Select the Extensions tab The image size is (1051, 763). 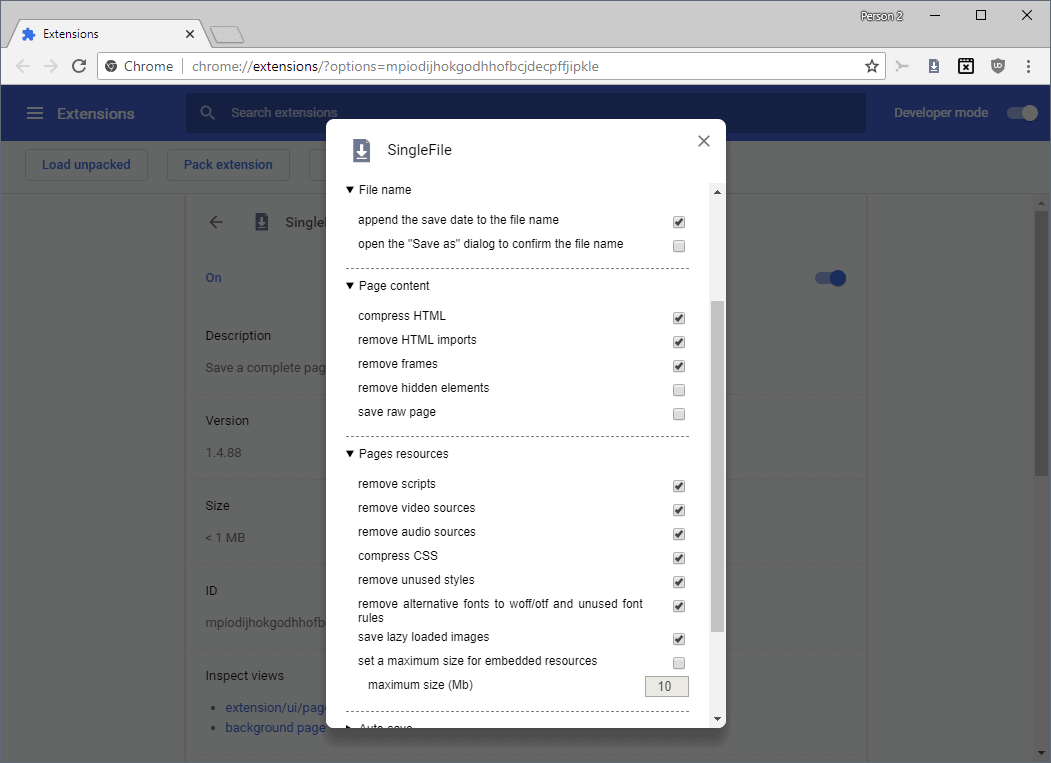(x=106, y=34)
